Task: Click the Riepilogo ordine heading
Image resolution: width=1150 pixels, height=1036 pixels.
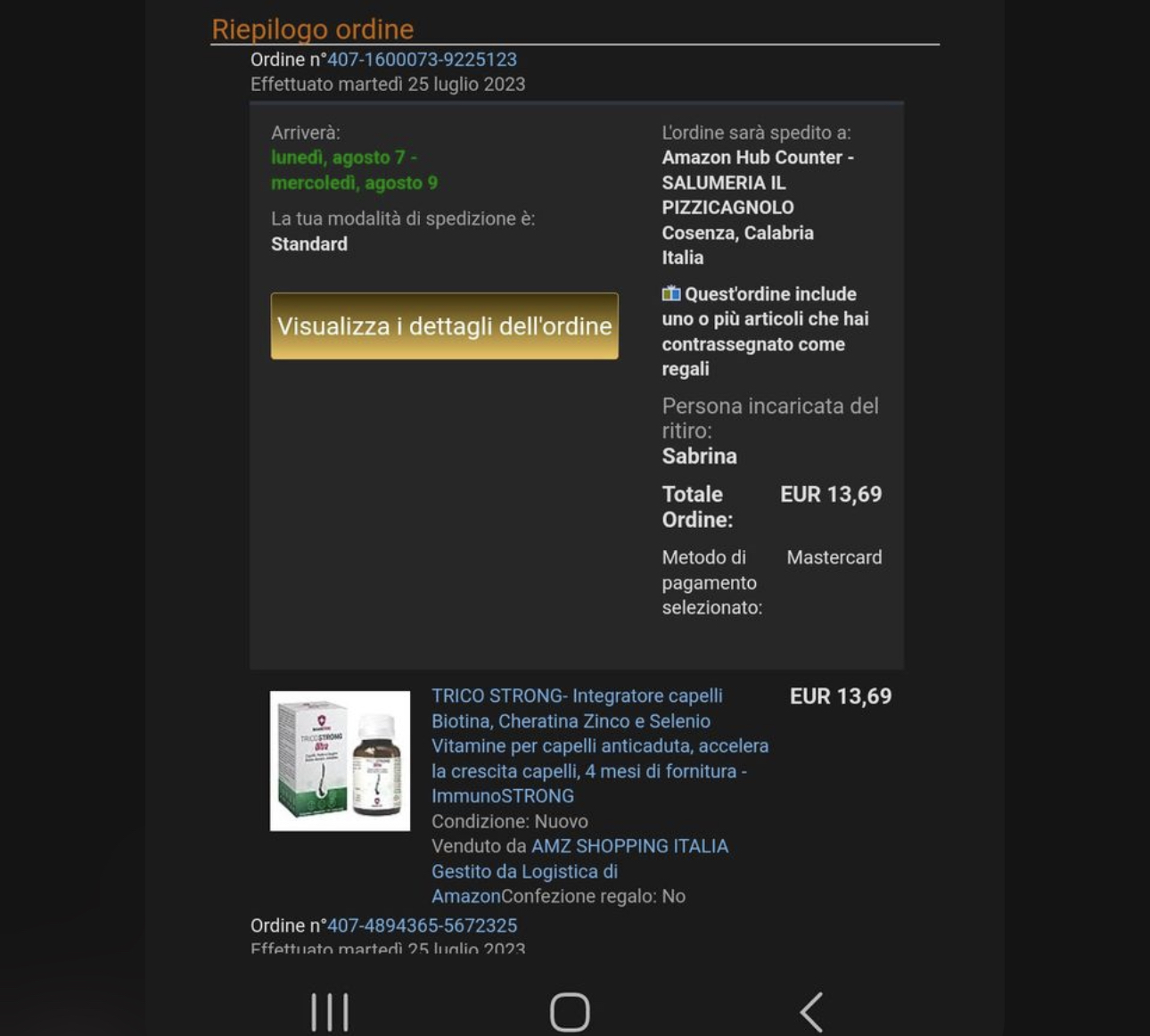Action: [312, 29]
